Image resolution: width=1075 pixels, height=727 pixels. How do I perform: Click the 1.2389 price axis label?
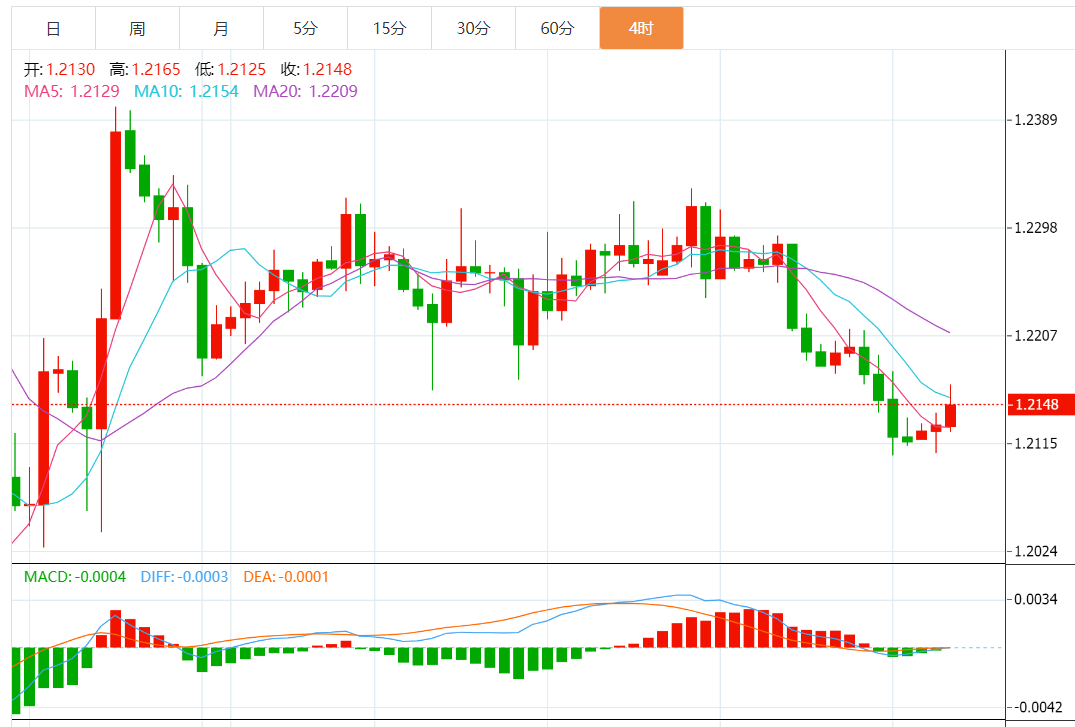pyautogui.click(x=1036, y=120)
